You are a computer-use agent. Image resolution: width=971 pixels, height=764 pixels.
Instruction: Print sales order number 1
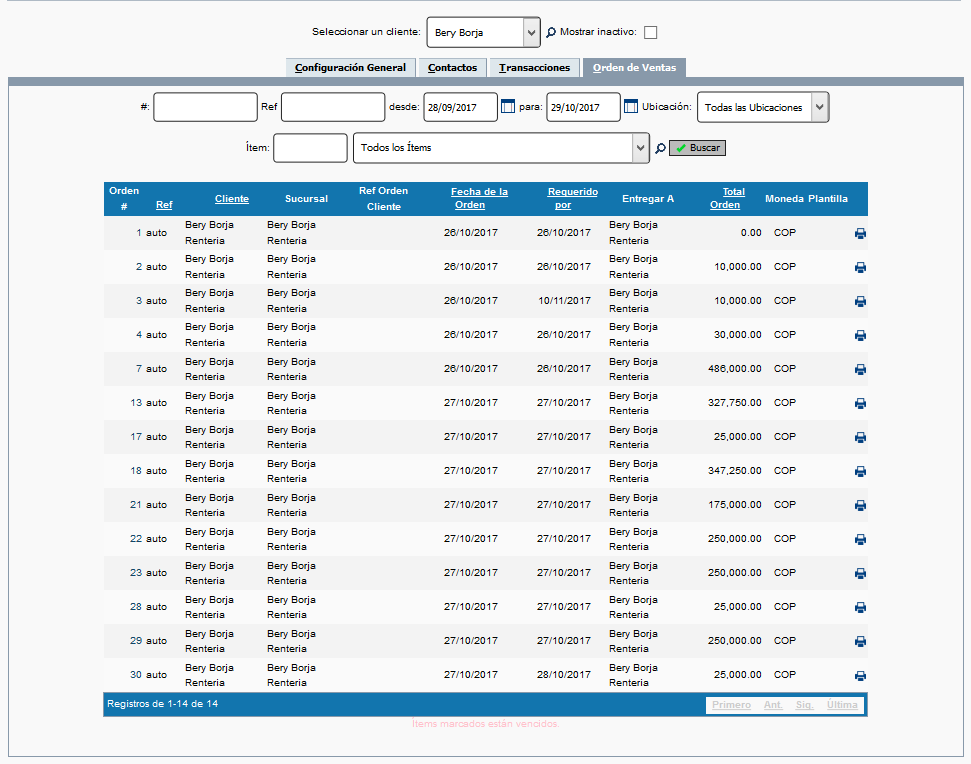click(x=860, y=234)
